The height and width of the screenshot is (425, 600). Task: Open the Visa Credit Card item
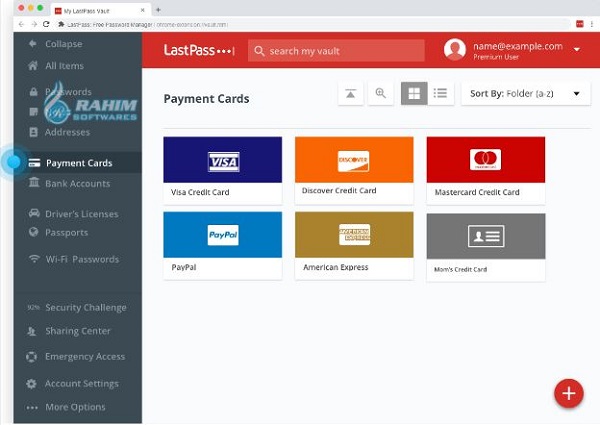(x=223, y=170)
